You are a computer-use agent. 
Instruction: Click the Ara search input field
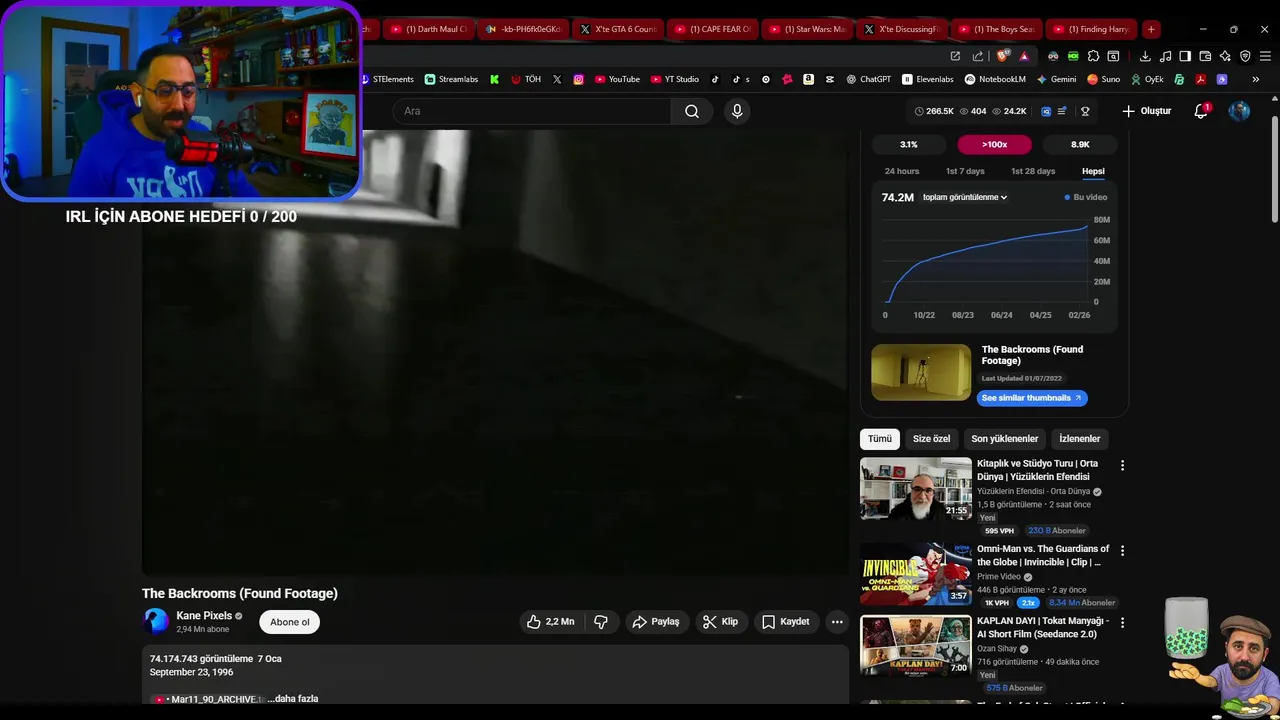tap(532, 111)
